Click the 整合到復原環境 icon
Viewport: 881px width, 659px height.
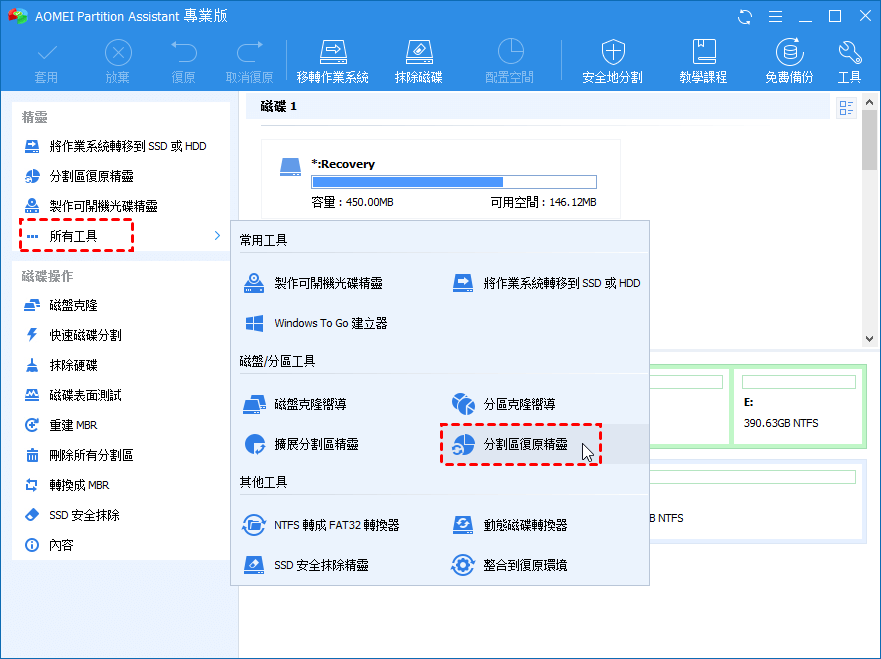click(x=463, y=565)
